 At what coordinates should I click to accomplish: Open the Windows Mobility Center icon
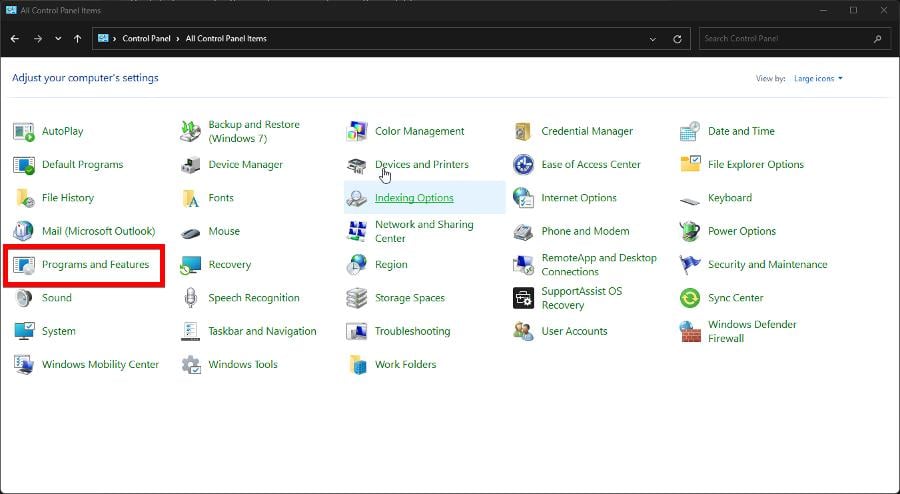(x=24, y=364)
